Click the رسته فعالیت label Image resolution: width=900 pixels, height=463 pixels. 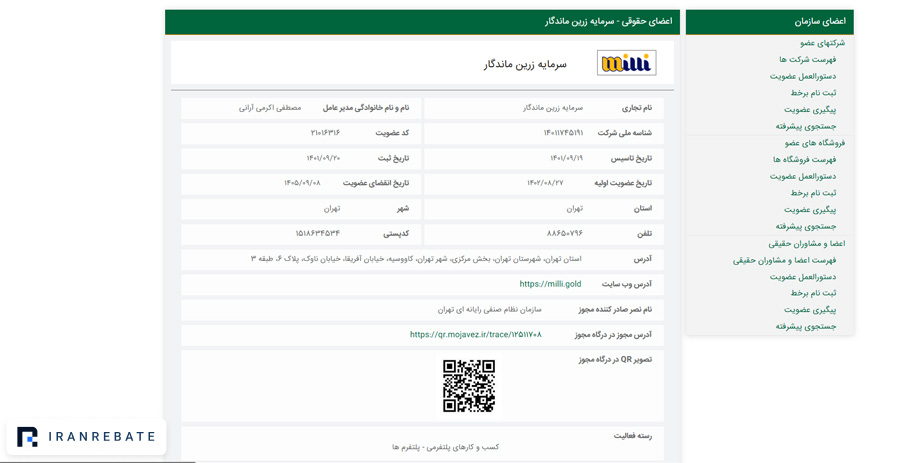(x=633, y=436)
